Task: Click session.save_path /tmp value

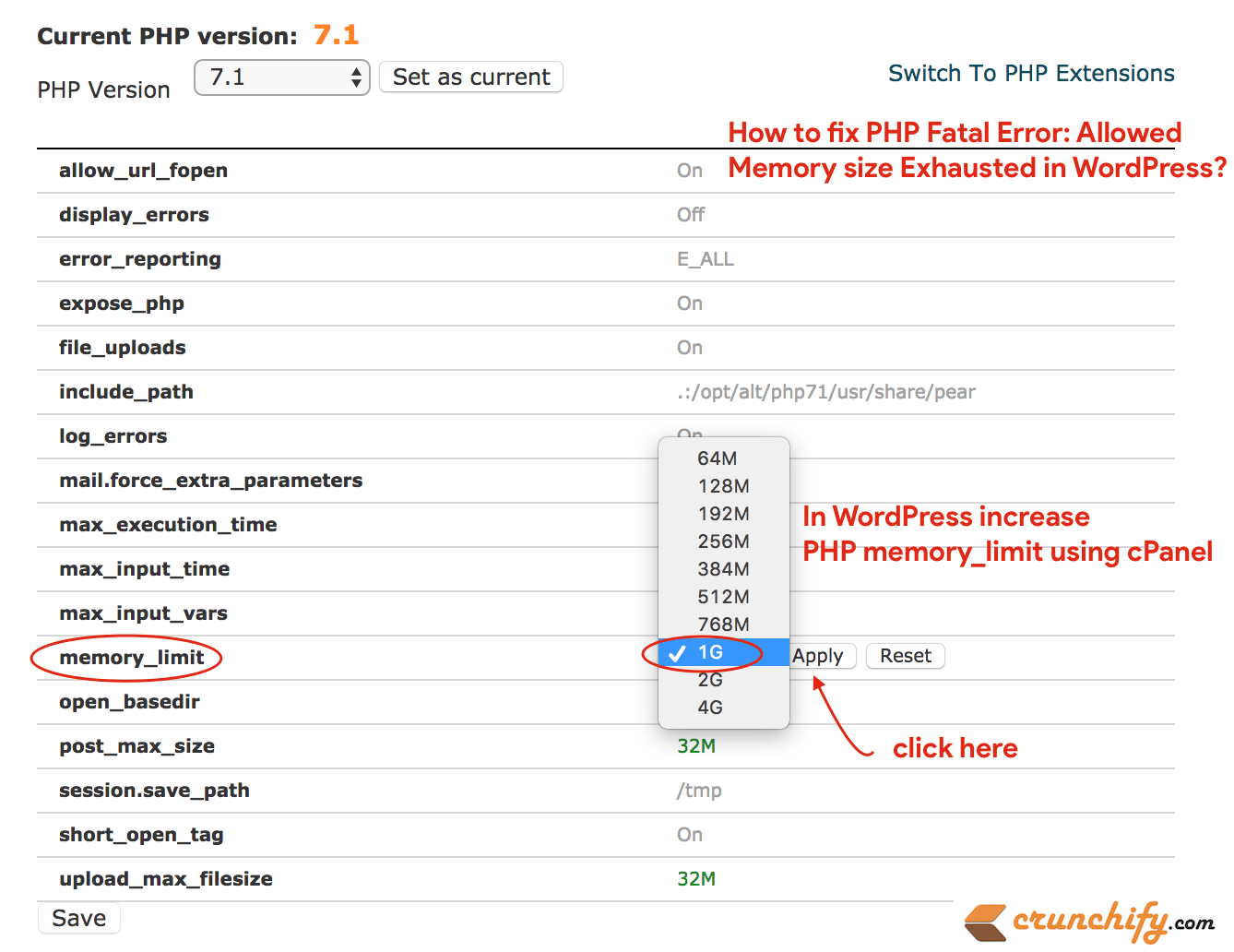Action: [x=699, y=791]
